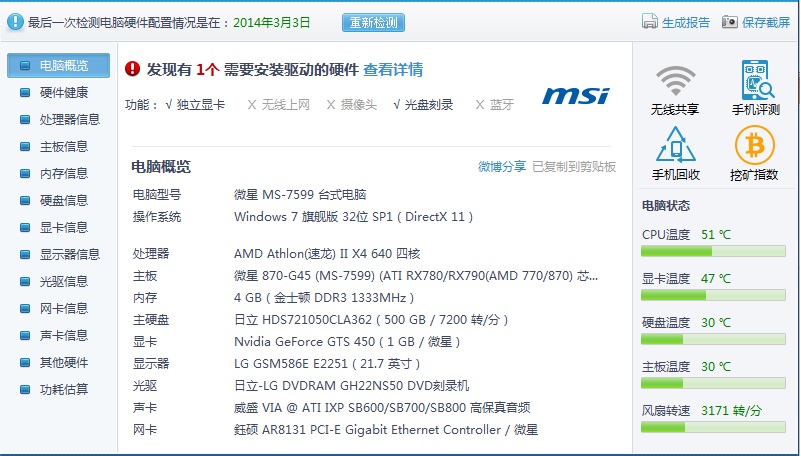Viewport: 801px width, 456px height.
Task: Click the MSI brand logo
Action: point(575,95)
